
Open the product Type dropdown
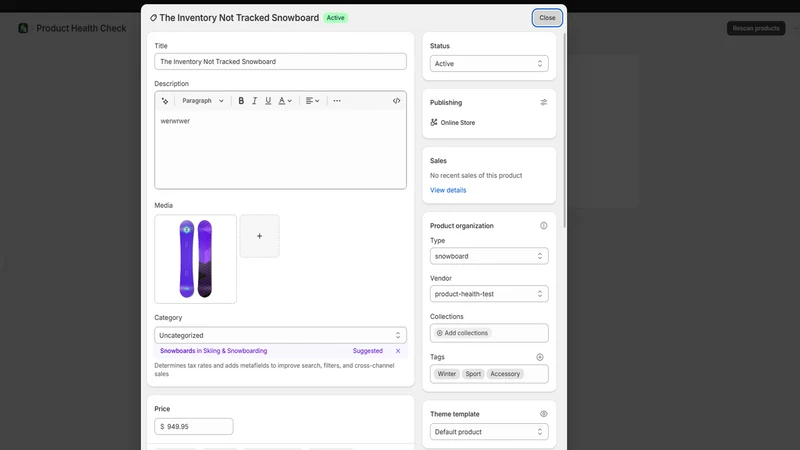click(x=489, y=256)
